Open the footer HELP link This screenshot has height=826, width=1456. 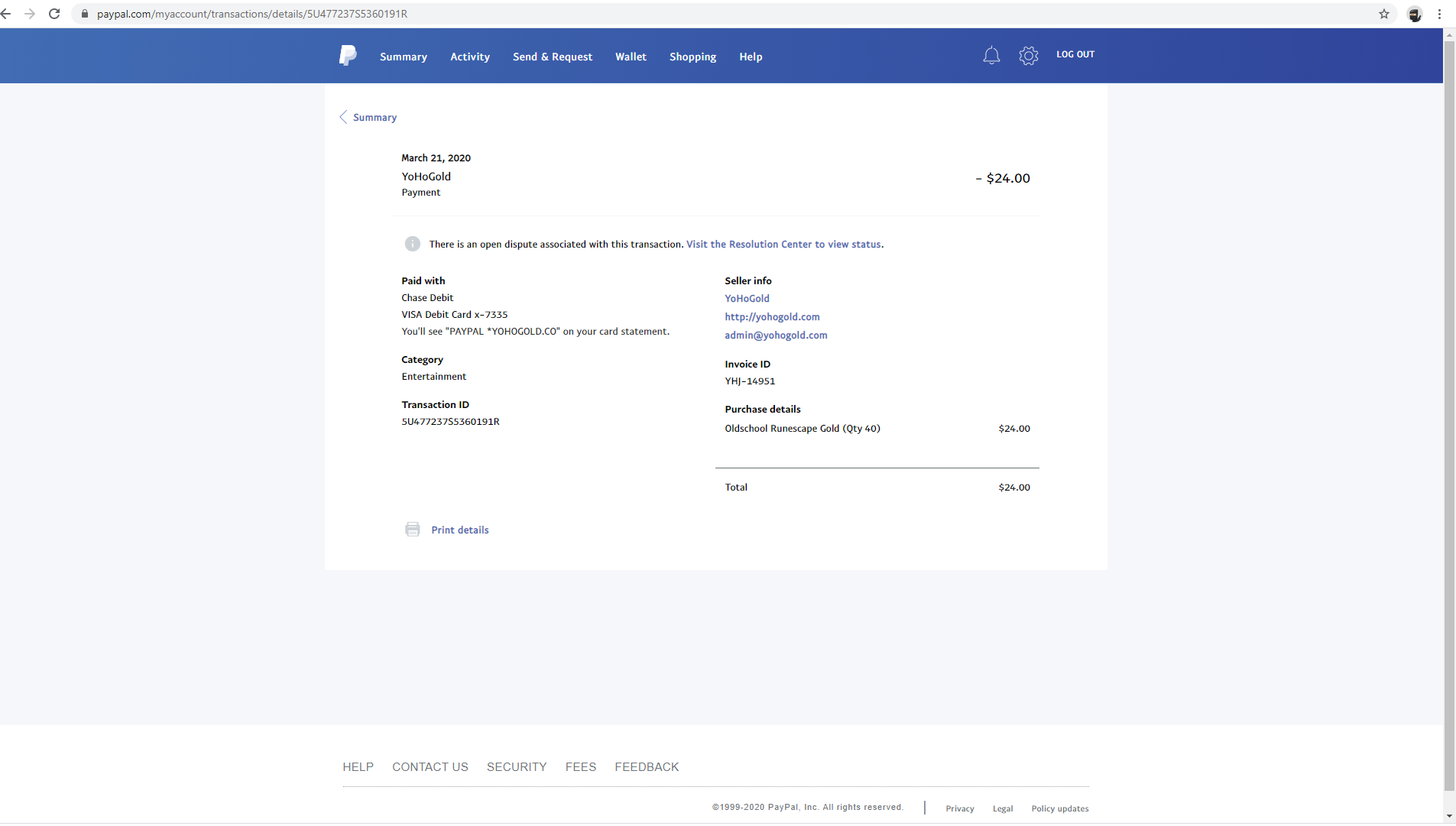[358, 766]
